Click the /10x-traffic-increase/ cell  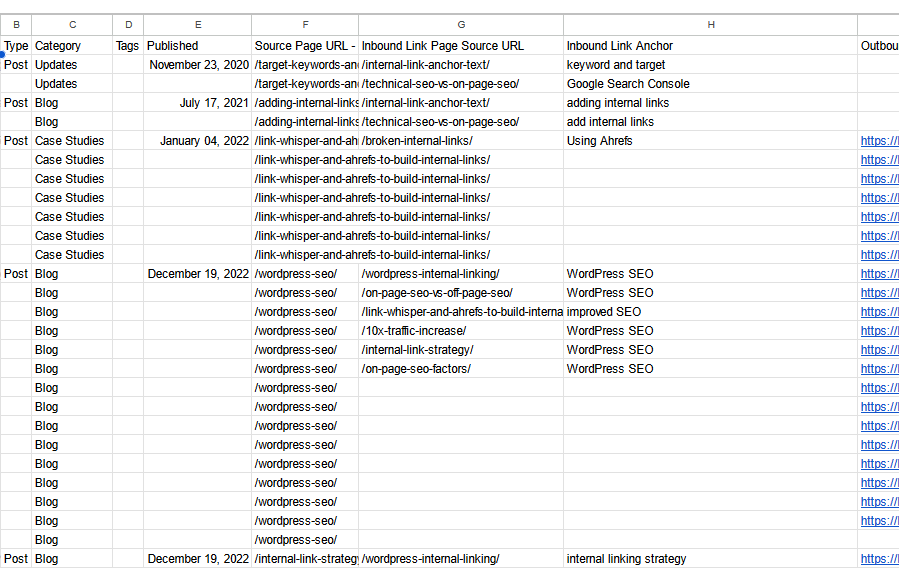461,331
